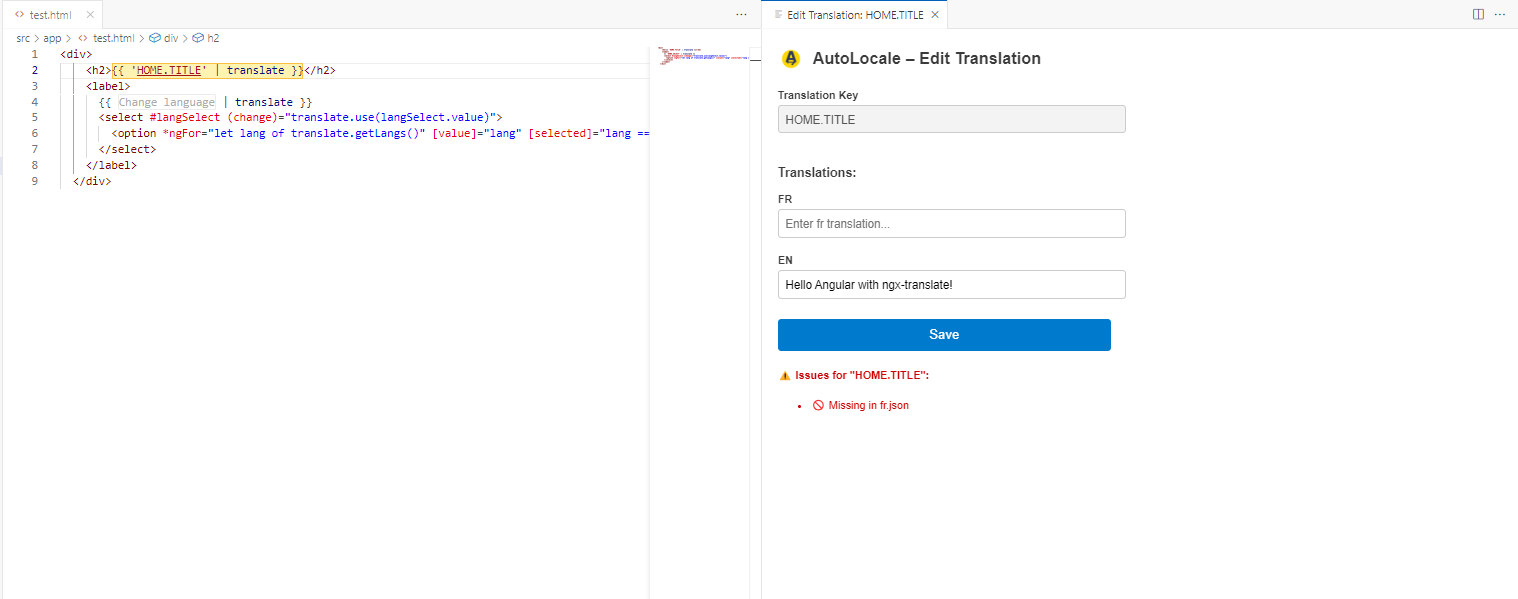Close the test.html tab
This screenshot has height=599, width=1518.
coord(90,15)
